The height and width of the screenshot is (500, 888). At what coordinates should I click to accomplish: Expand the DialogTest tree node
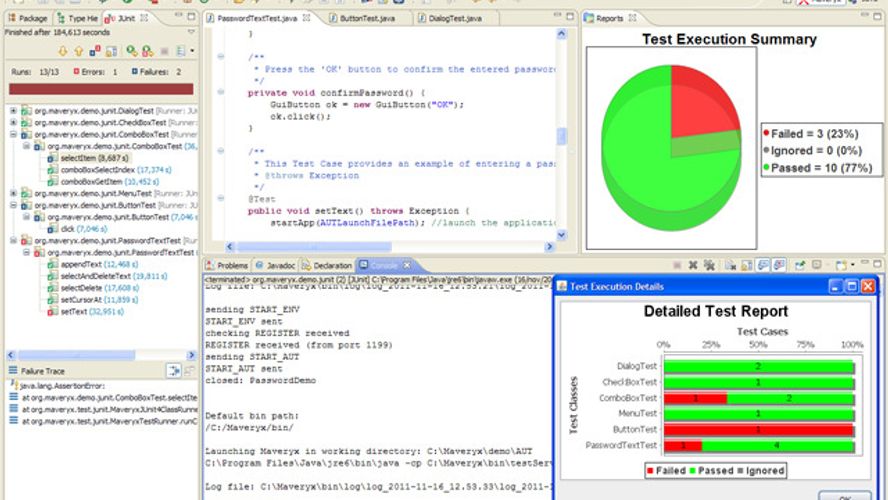(13, 109)
